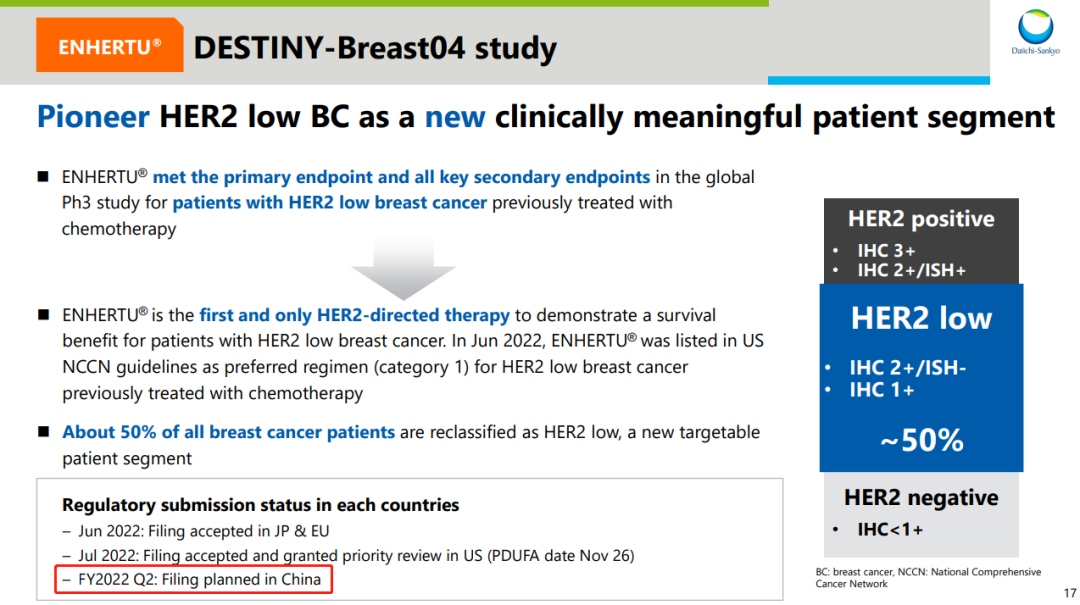Screen dimensions: 1080x605
Task: Click the Jul 2022 US priority review line
Action: point(349,555)
